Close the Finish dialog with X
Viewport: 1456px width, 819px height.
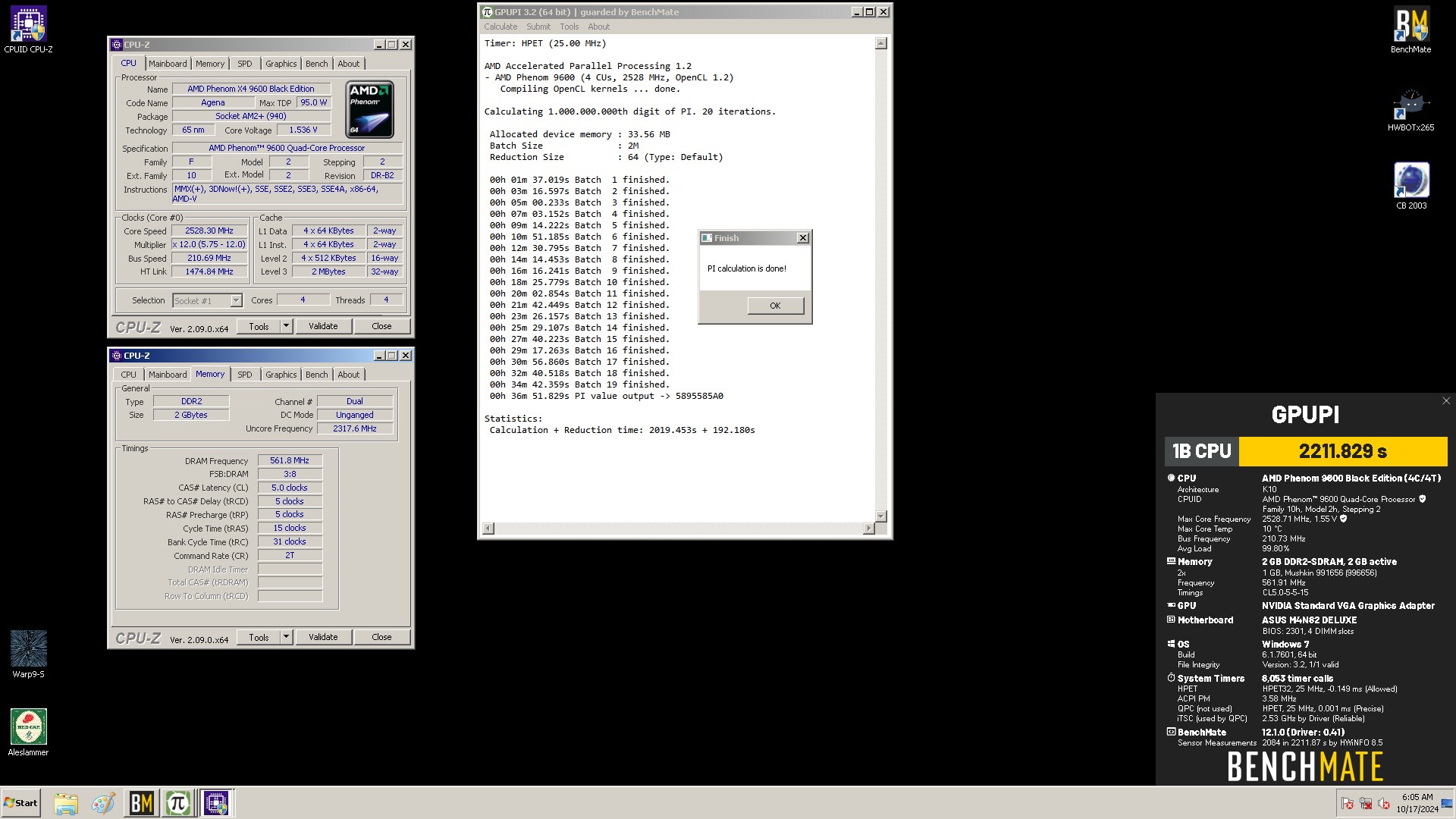pyautogui.click(x=803, y=238)
